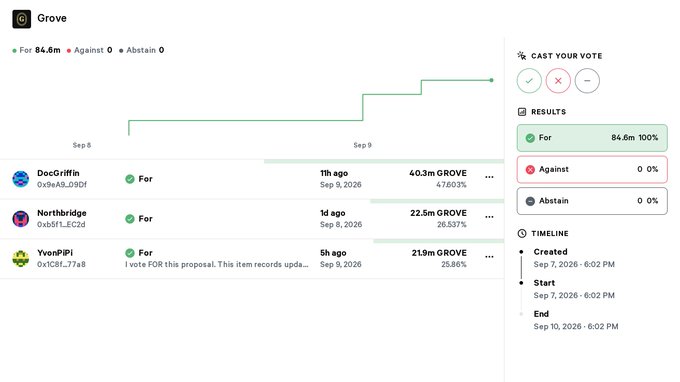Click the 21.9m GROVE amount

[439, 253]
